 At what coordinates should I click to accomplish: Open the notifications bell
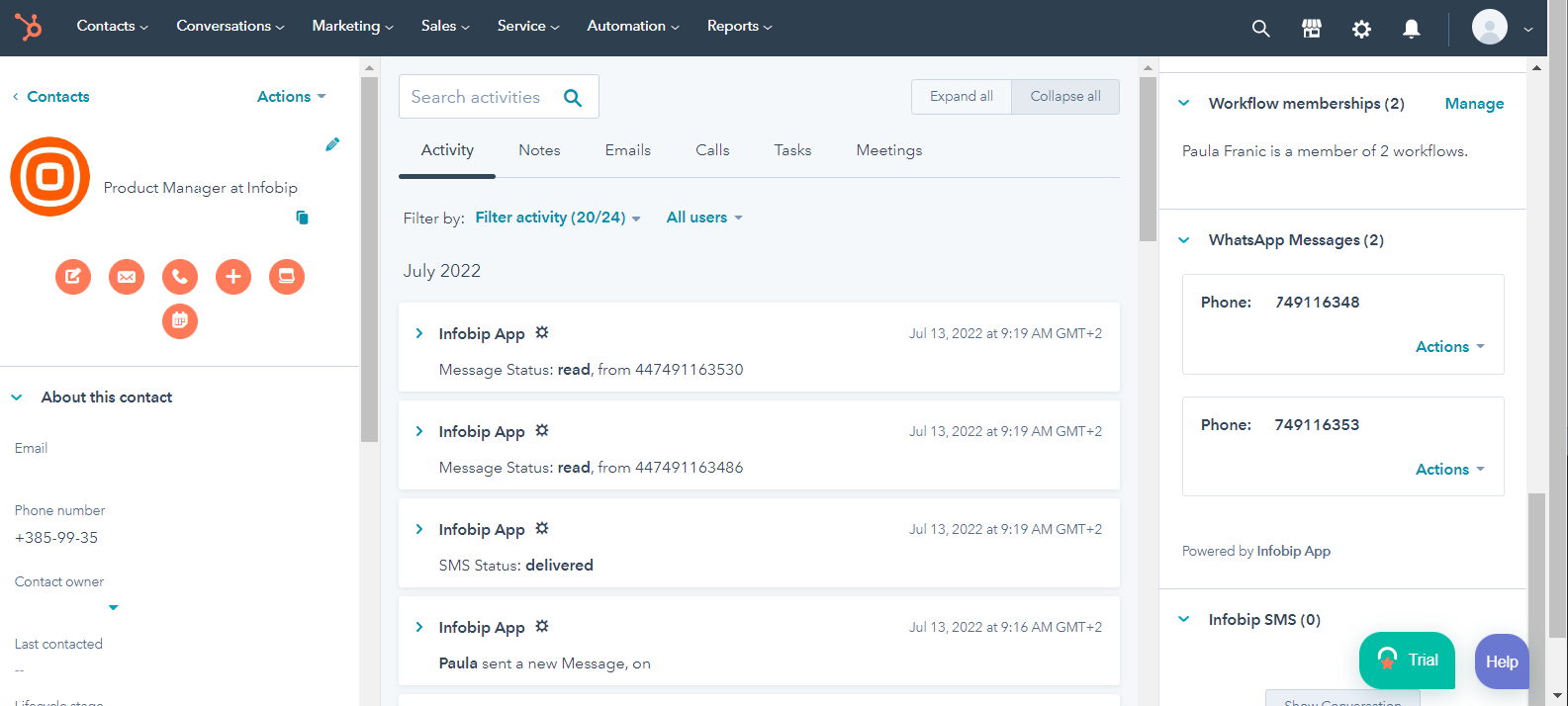coord(1412,29)
